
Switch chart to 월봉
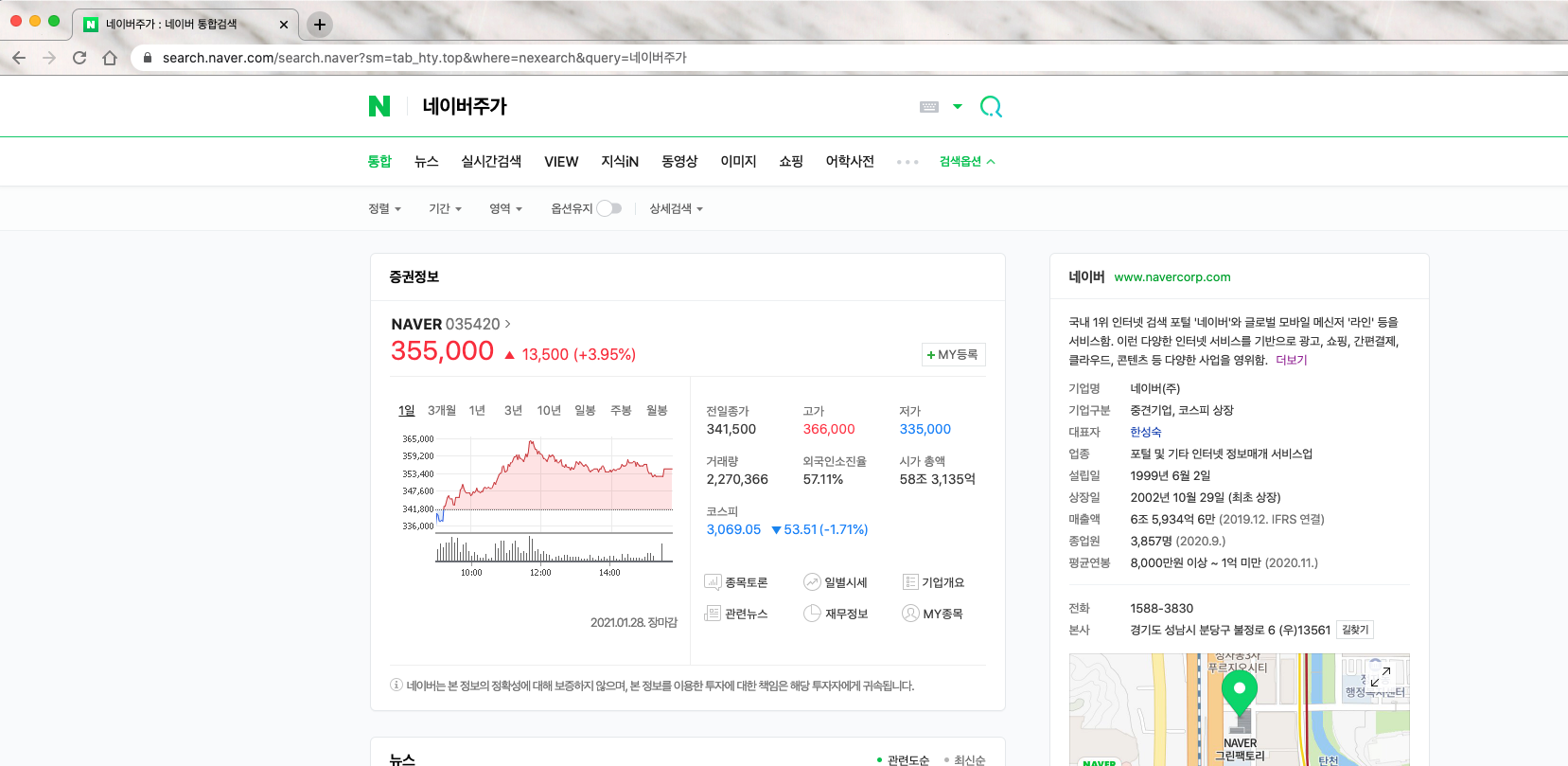pos(657,410)
